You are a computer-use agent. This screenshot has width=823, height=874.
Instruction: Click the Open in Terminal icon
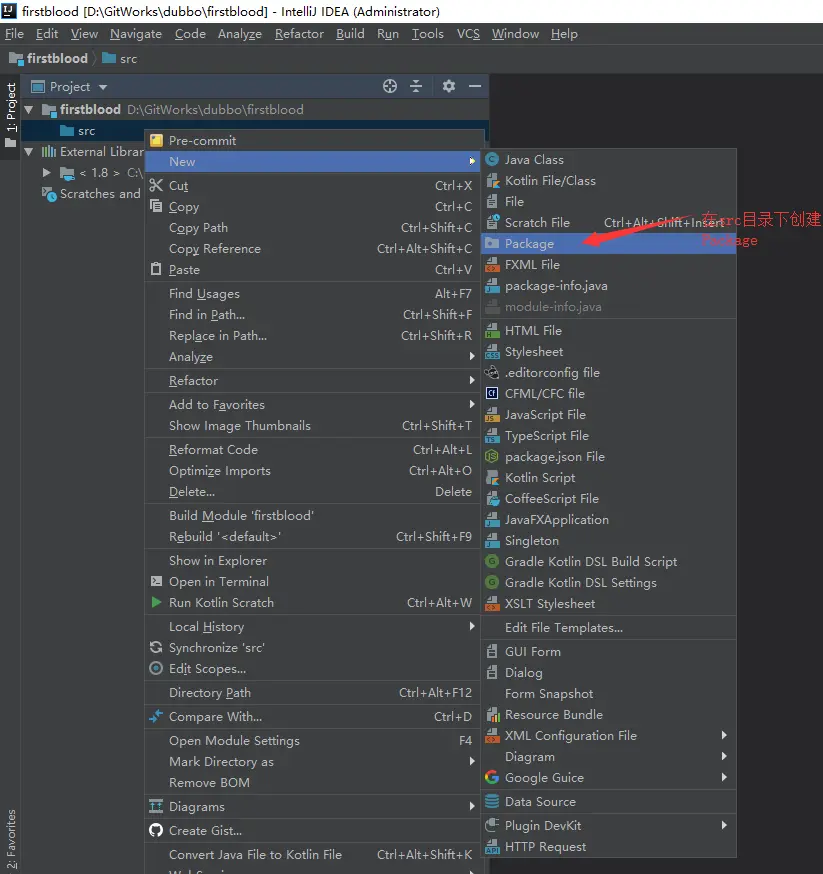point(157,581)
